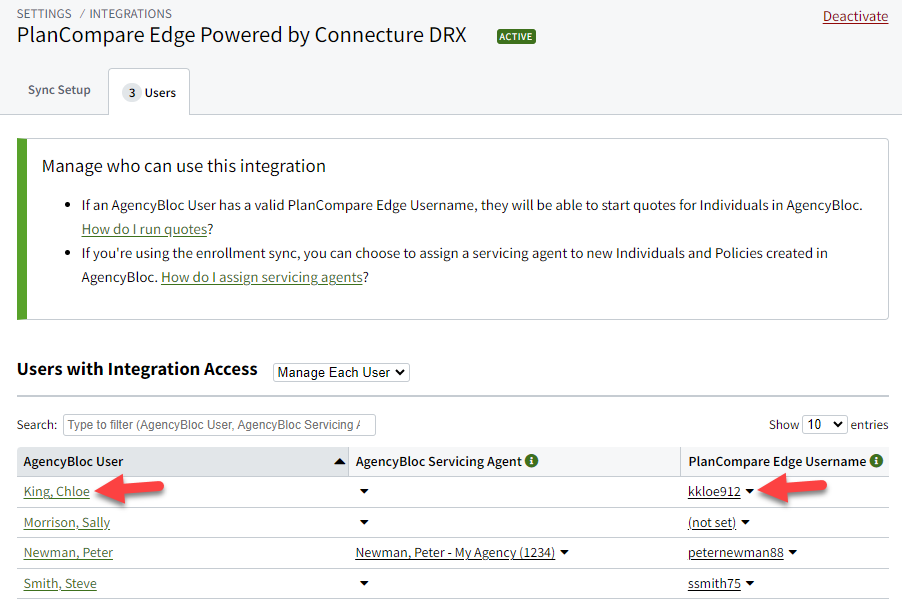The image size is (902, 608).
Task: Go to Integrations breadcrumb
Action: click(x=131, y=13)
